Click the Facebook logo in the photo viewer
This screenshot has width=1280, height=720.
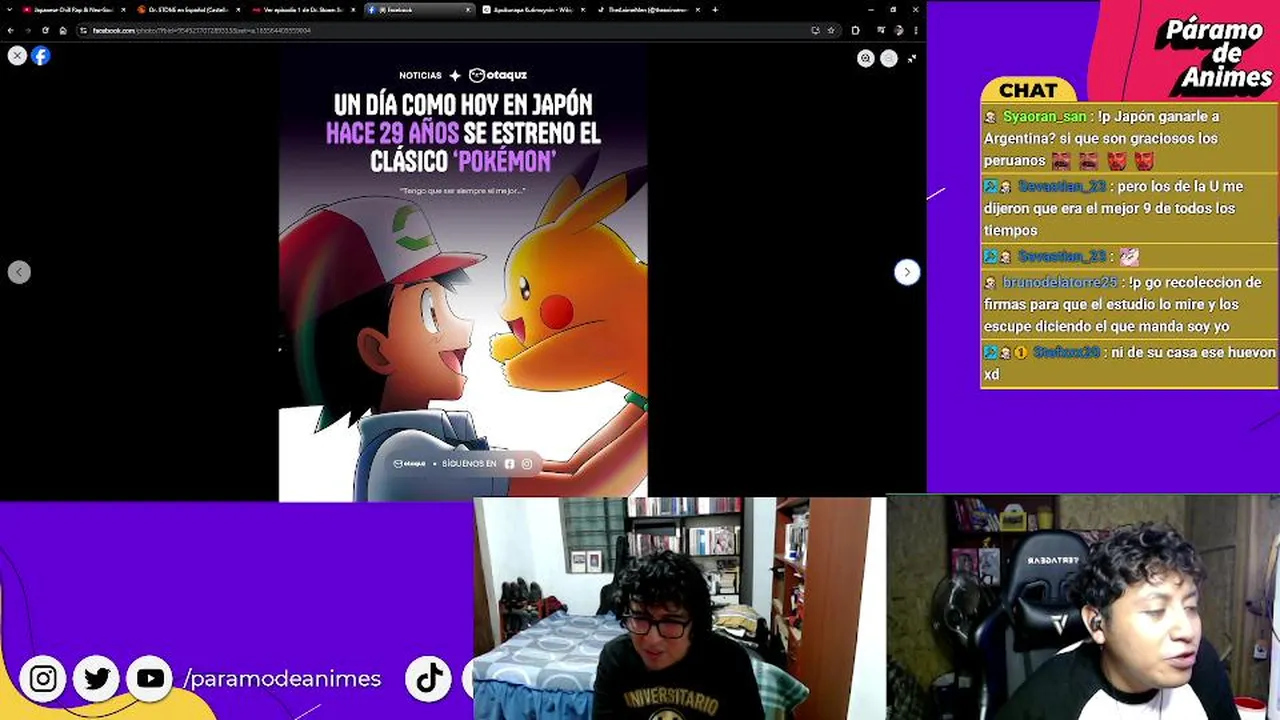(41, 56)
